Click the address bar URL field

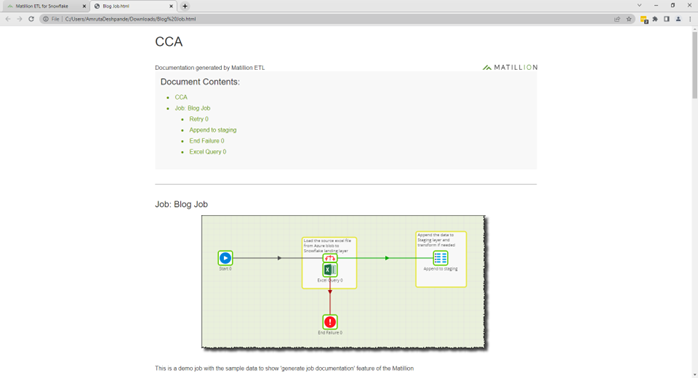tap(329, 19)
